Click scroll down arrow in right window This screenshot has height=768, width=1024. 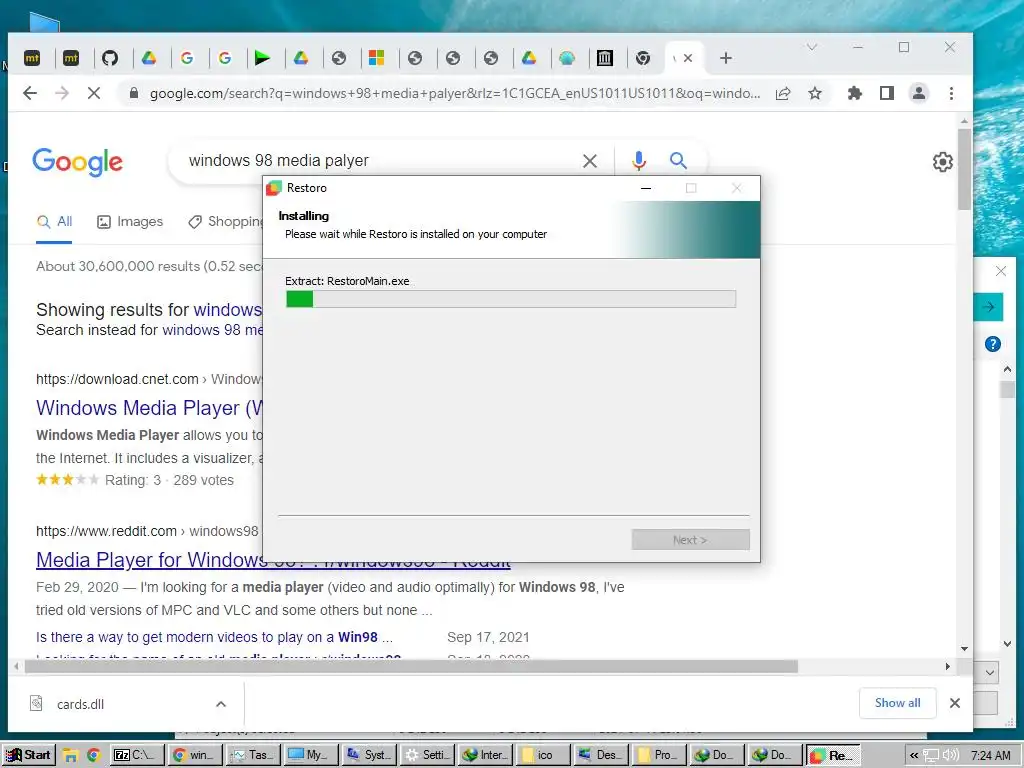point(1007,644)
